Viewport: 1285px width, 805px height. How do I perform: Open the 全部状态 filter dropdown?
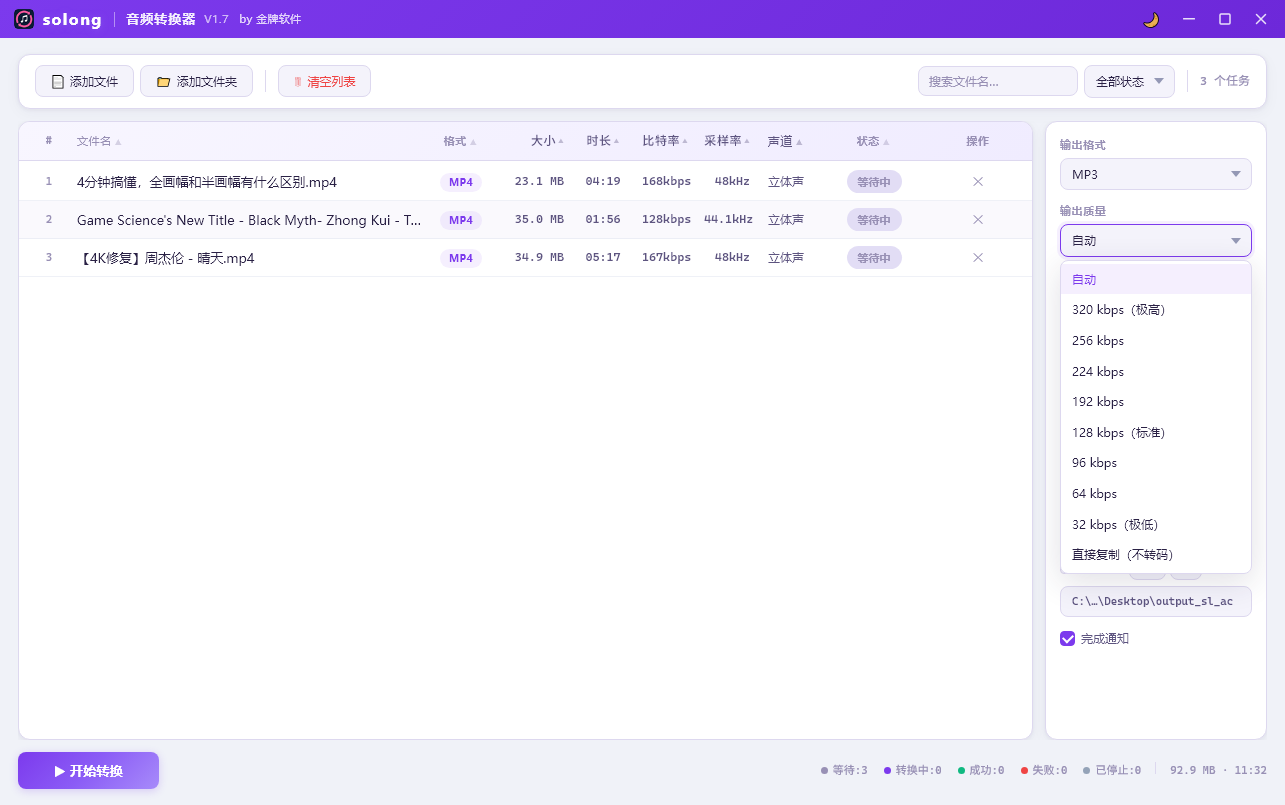tap(1129, 82)
